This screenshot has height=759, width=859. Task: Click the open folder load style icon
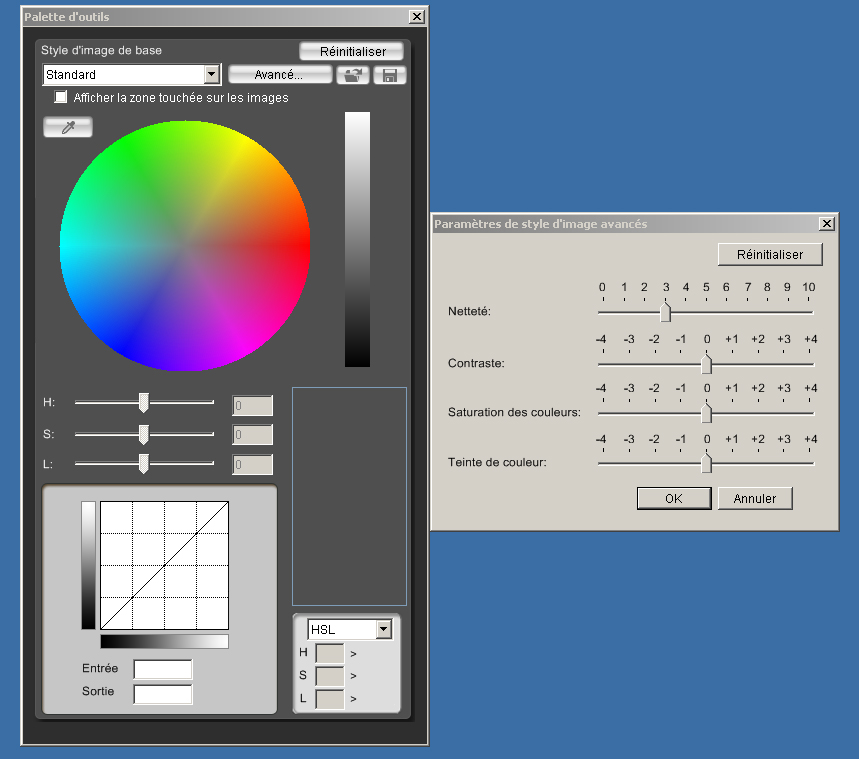pyautogui.click(x=353, y=76)
